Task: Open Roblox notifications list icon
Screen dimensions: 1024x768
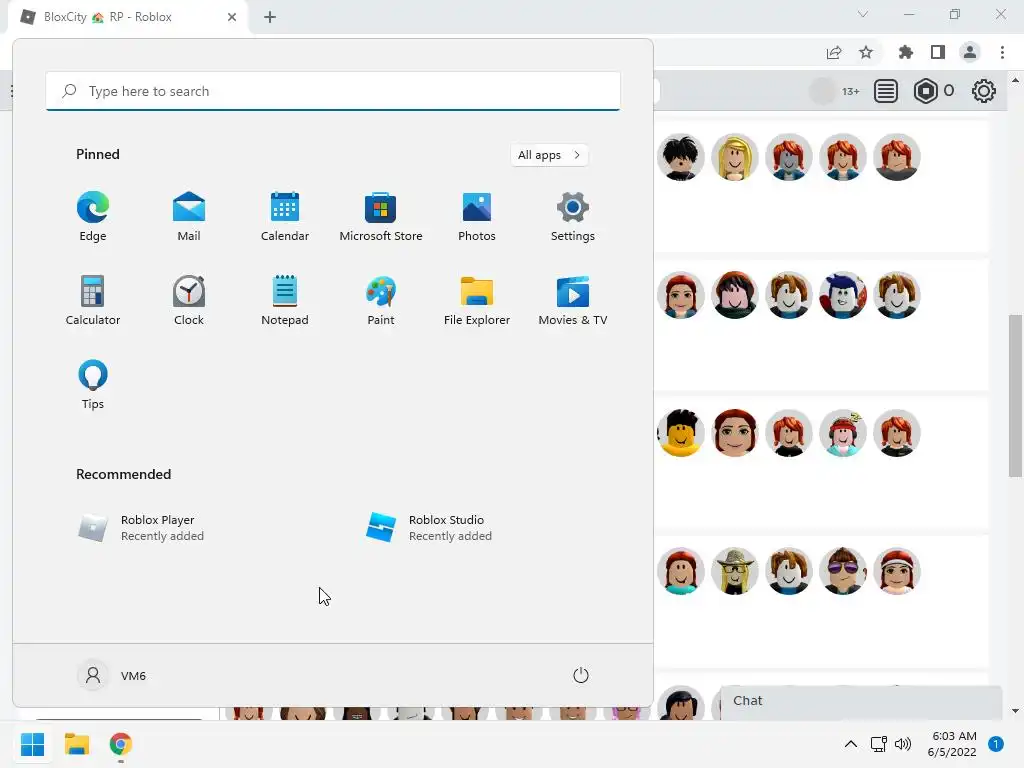Action: (x=886, y=91)
